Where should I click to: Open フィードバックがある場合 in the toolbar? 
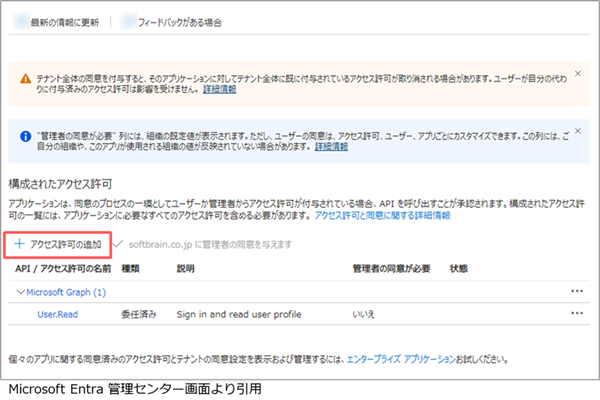click(x=185, y=21)
